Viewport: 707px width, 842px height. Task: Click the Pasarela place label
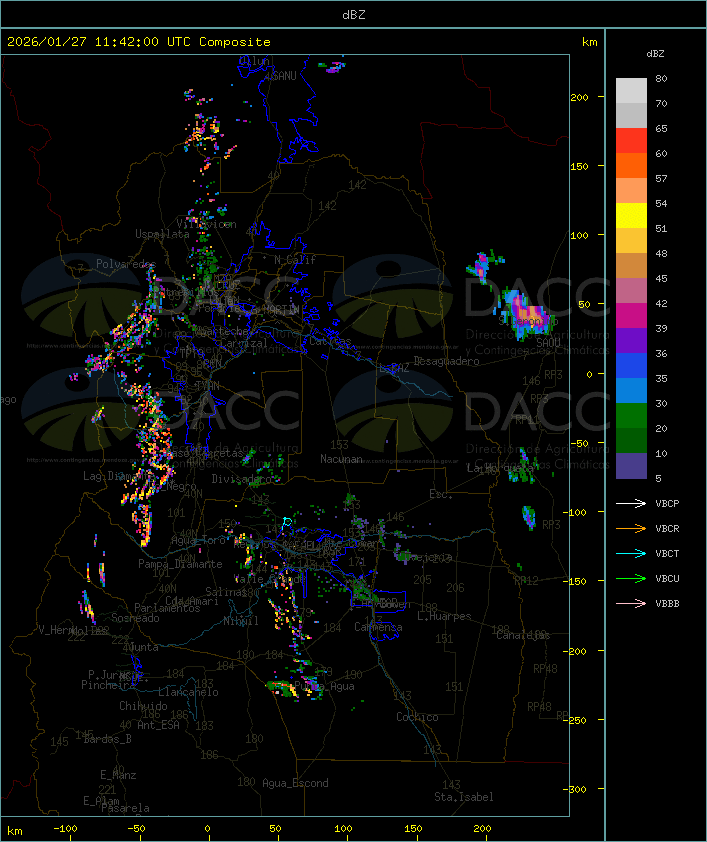point(125,808)
